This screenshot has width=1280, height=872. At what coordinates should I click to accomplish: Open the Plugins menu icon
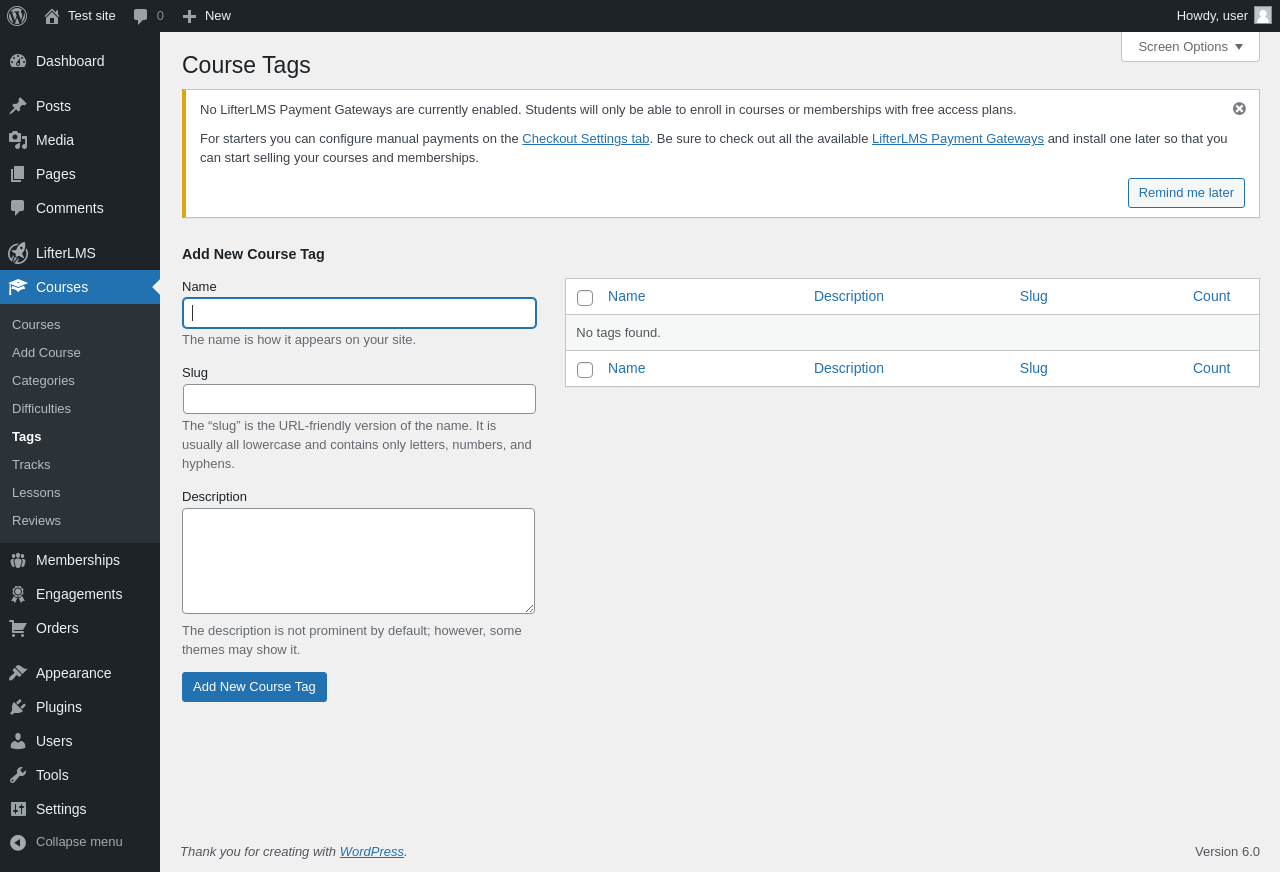coord(18,707)
